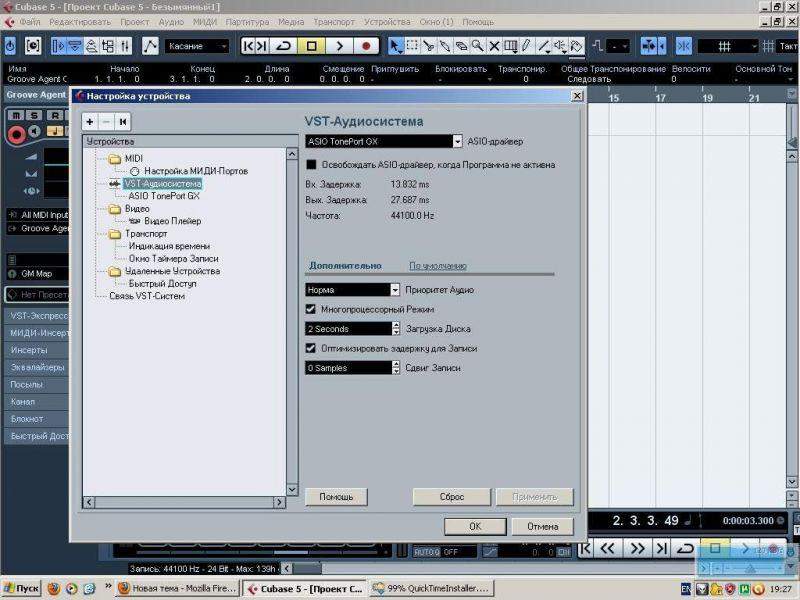Select the Range Selection tool

point(411,46)
